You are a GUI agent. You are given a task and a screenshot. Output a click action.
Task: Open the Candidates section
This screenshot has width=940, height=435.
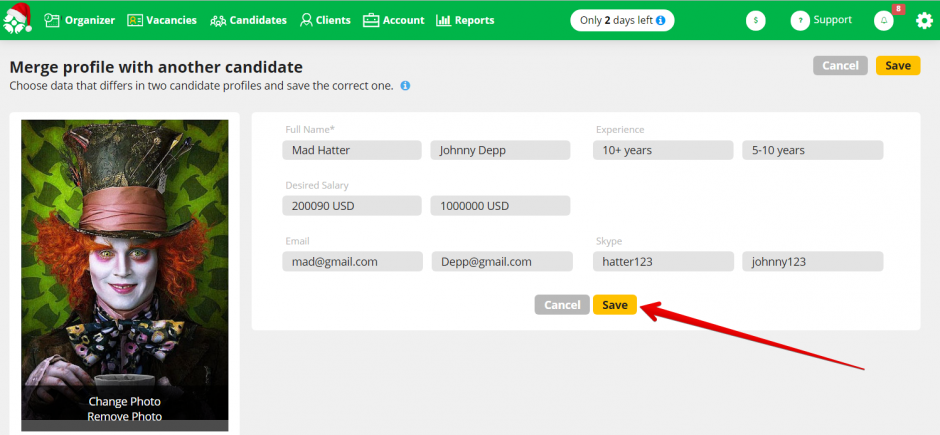pos(248,20)
